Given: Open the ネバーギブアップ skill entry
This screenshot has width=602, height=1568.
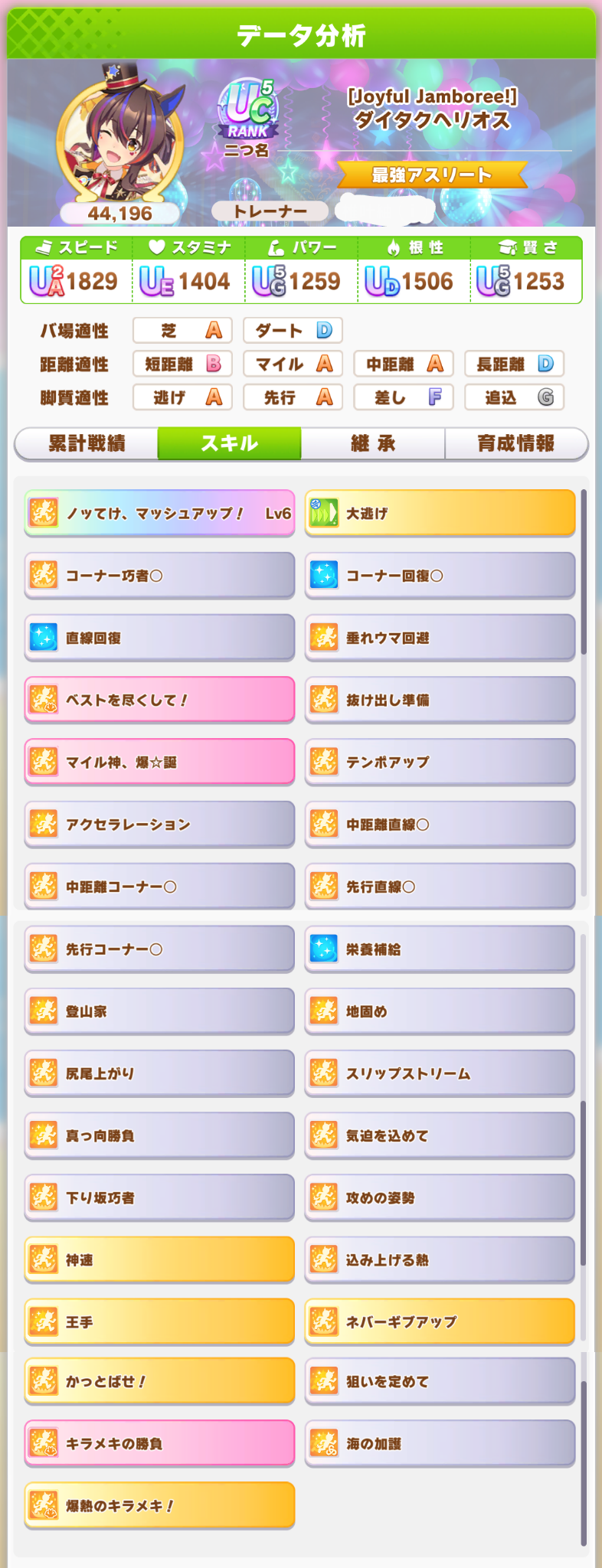Looking at the screenshot, I should point(440,1321).
